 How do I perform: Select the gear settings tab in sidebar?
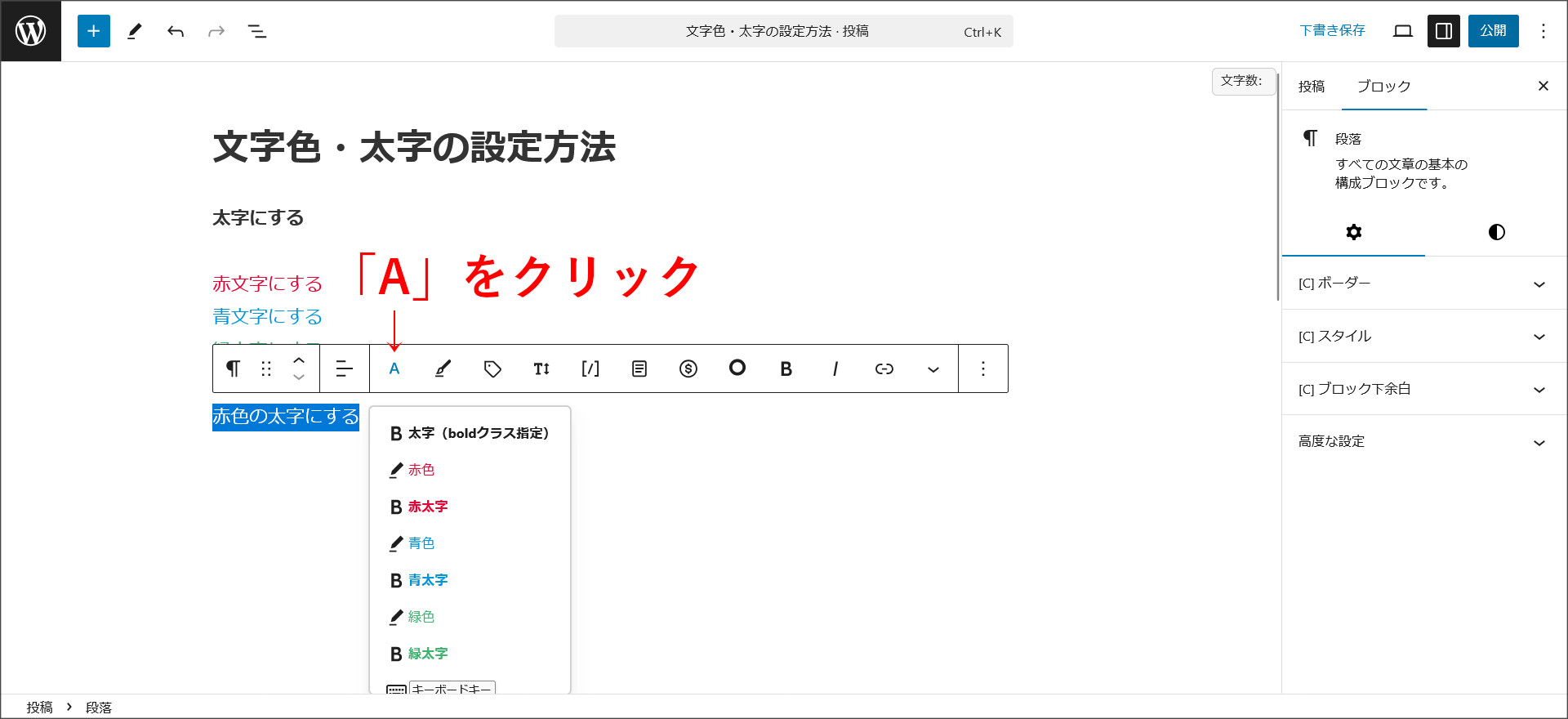coord(1353,232)
